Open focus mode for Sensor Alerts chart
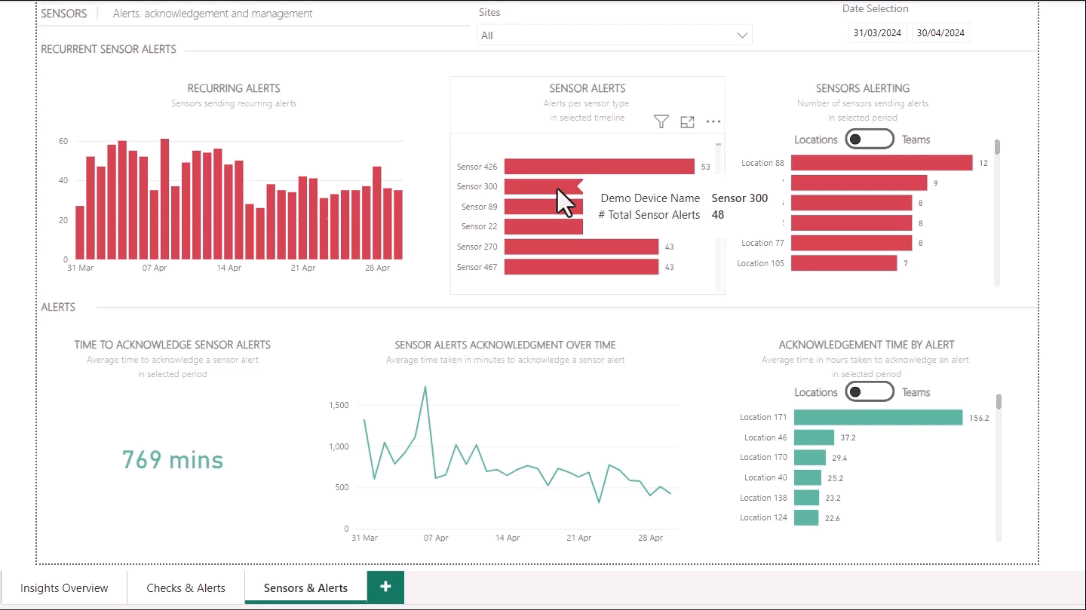Viewport: 1086px width, 610px height. [x=687, y=122]
